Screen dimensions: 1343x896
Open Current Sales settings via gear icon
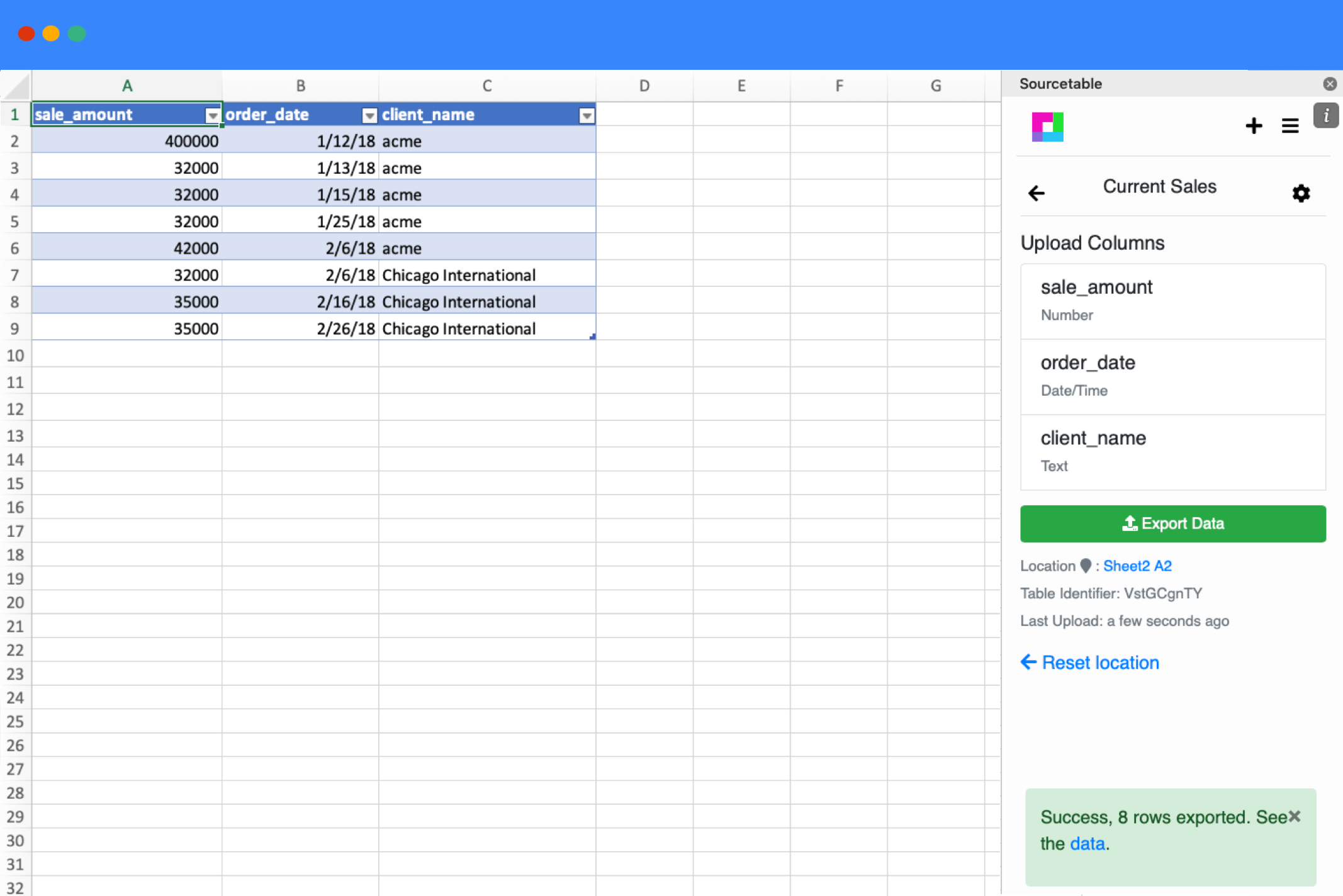[x=1301, y=193]
